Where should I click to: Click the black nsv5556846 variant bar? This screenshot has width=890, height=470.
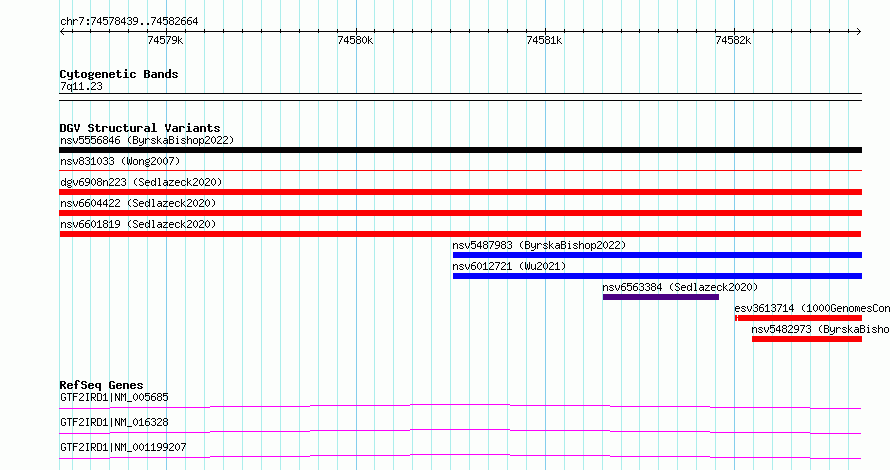click(x=460, y=150)
